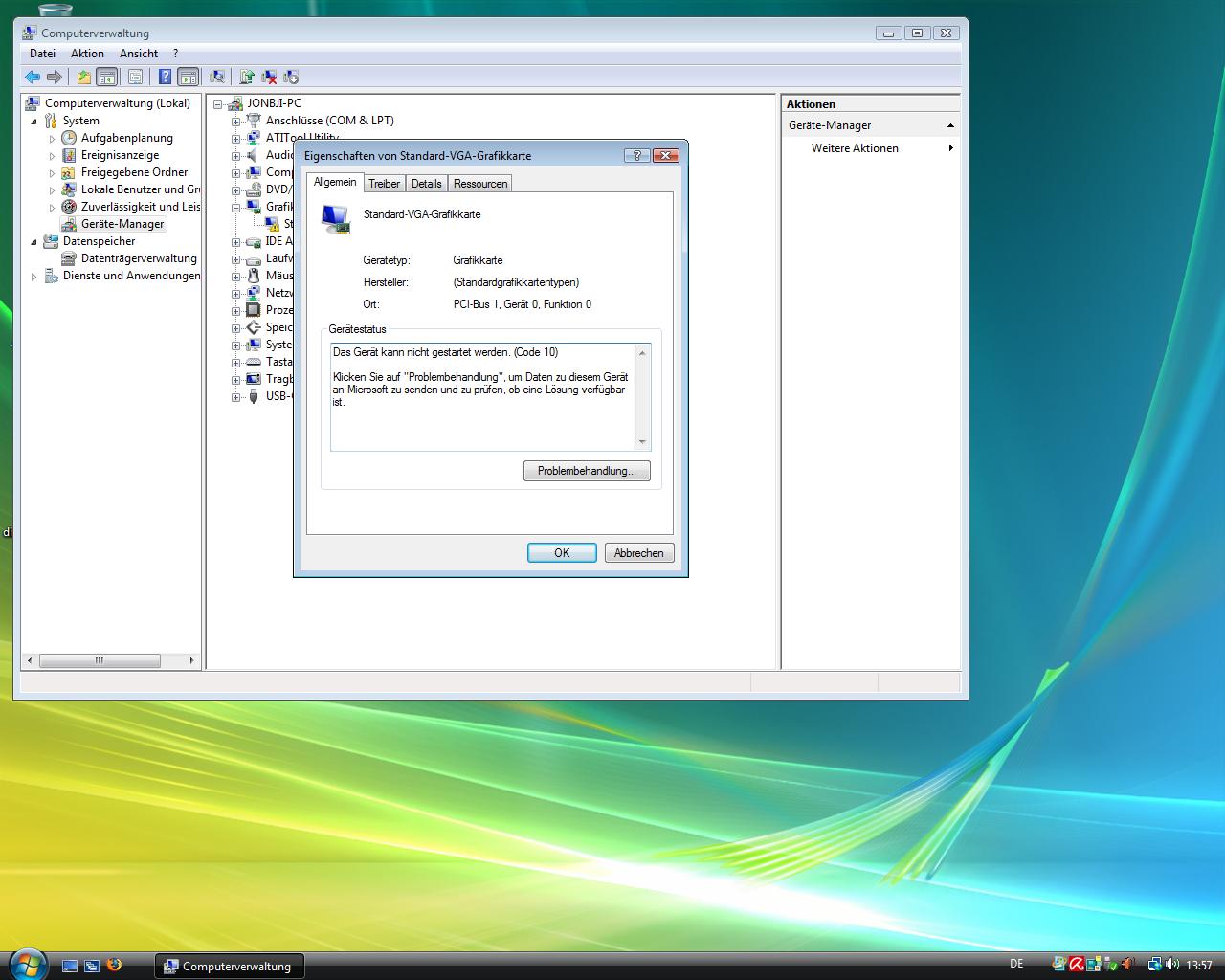
Task: Click the 13:57 taskbar clock
Action: 1198,966
